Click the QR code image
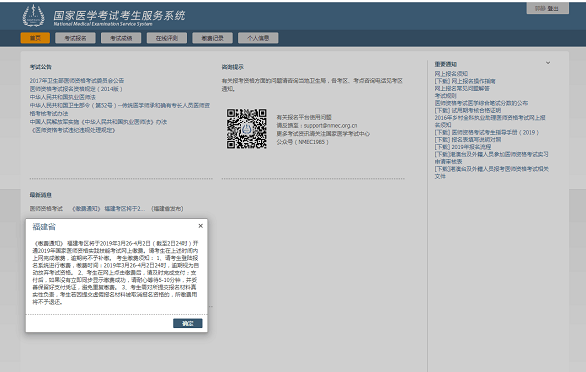Screen dimensions: 586x372 246,129
